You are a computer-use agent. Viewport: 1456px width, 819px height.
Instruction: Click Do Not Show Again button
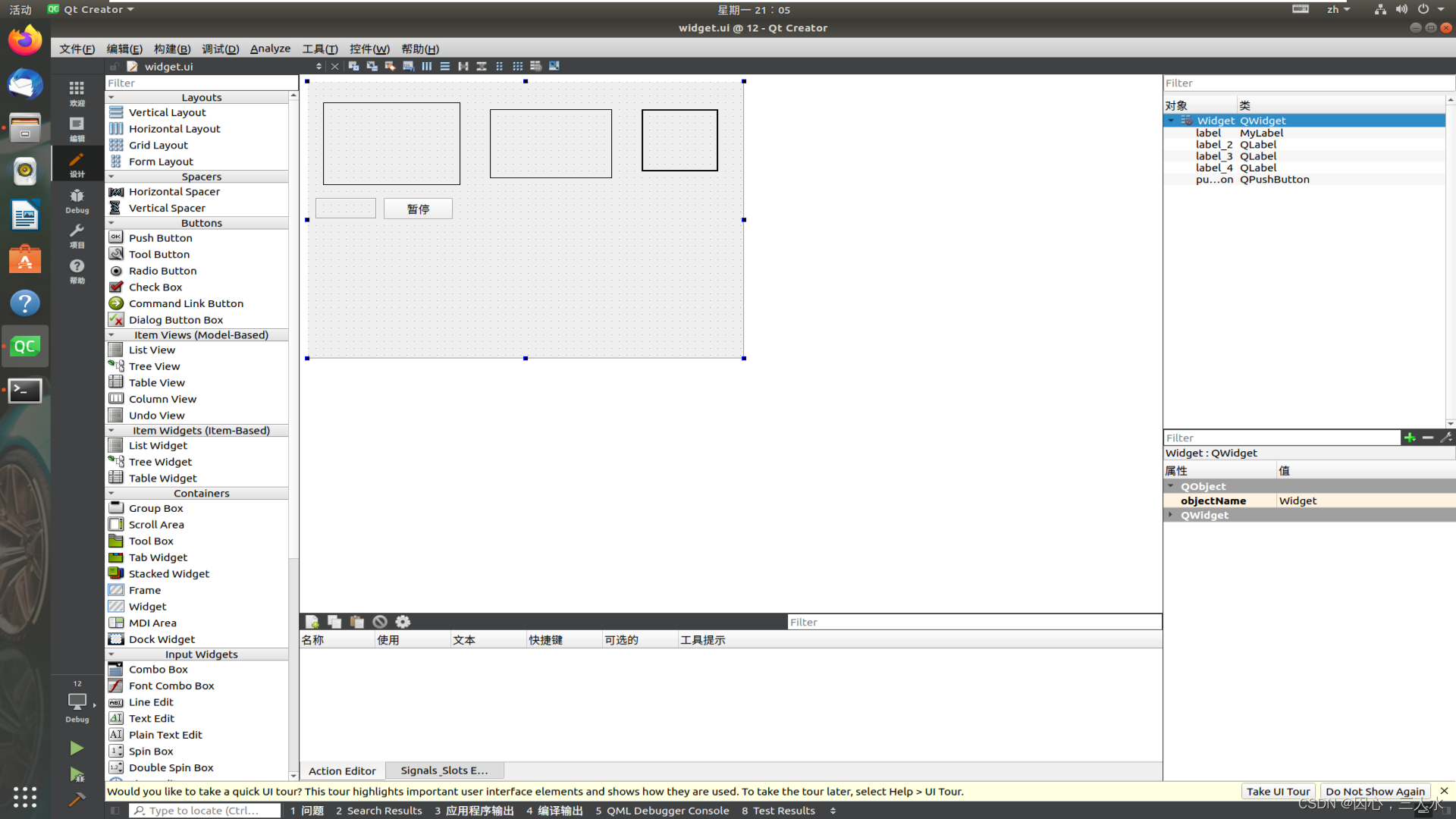(1375, 791)
